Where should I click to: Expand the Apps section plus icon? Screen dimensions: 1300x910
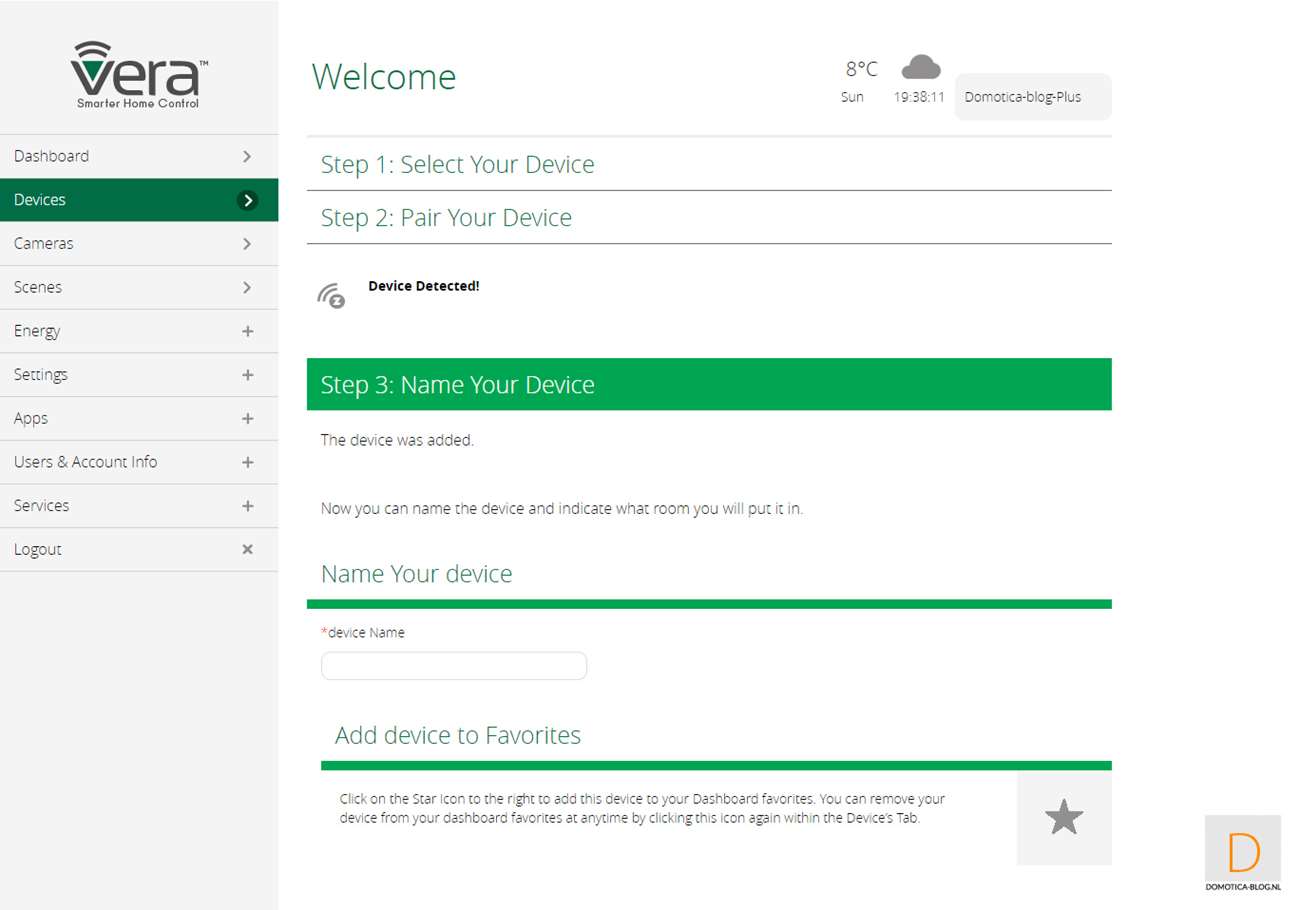(247, 419)
